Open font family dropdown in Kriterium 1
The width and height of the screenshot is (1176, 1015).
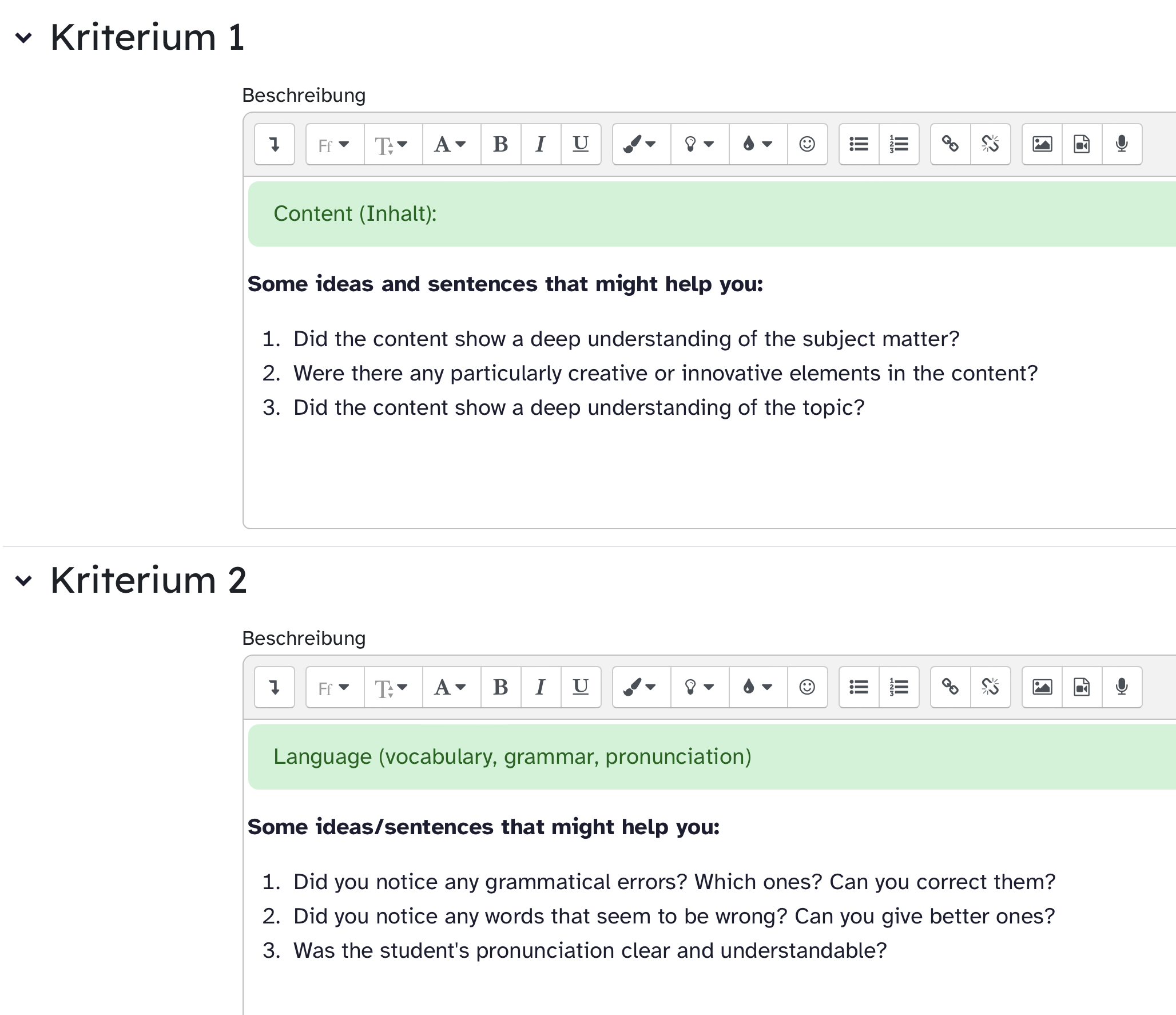[335, 144]
